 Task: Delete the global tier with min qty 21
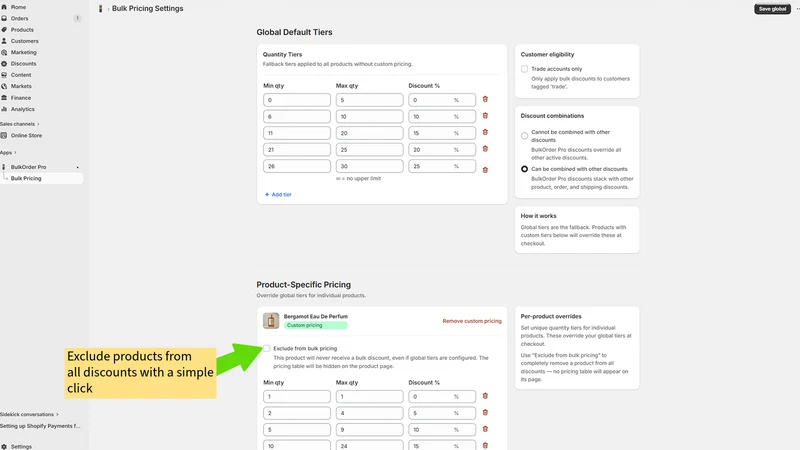[485, 149]
